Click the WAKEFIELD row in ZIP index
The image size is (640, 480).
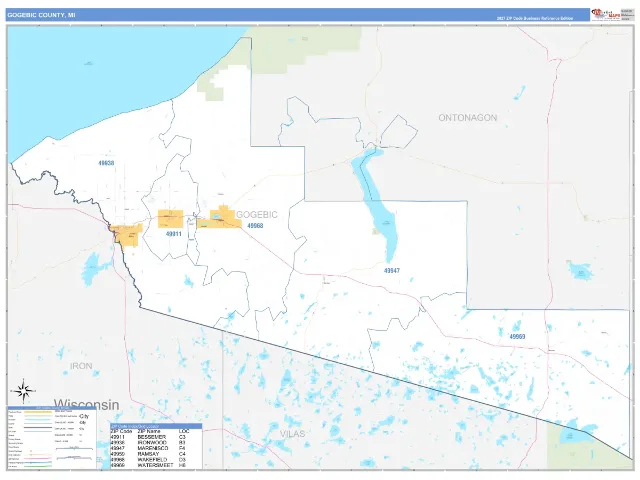(x=156, y=460)
